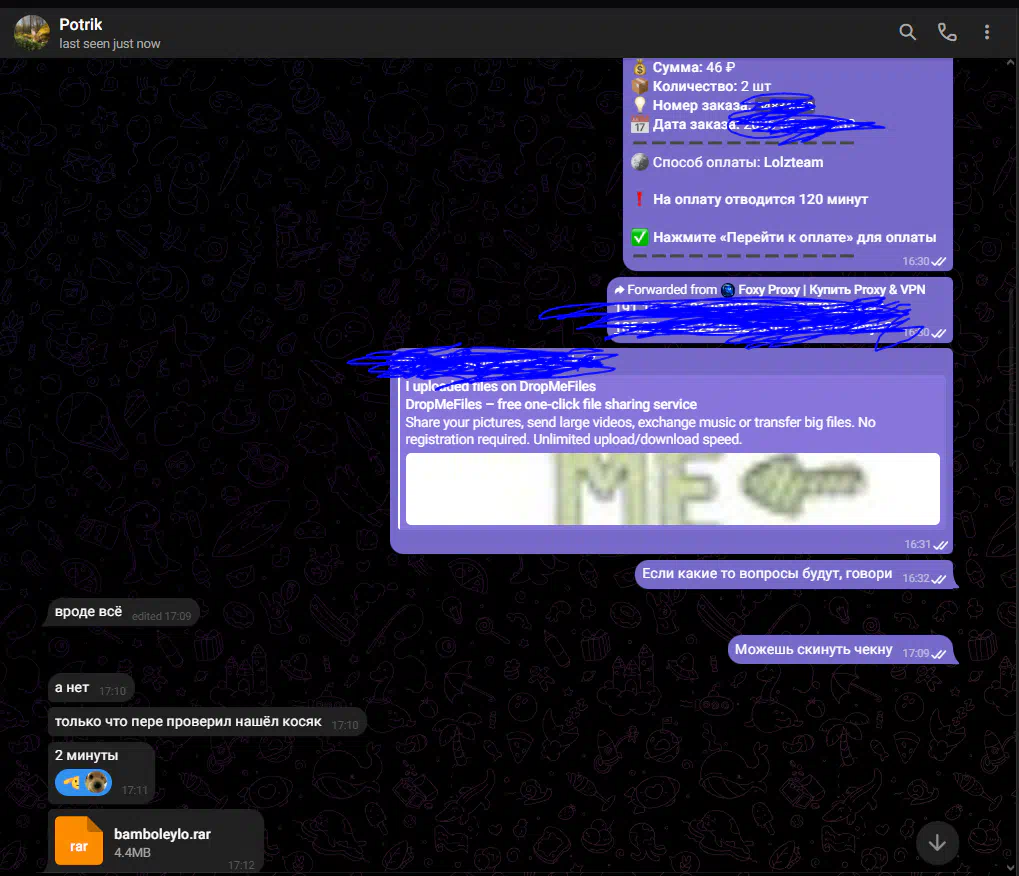Open search in the Potrik chat
Image resolution: width=1019 pixels, height=876 pixels.
[907, 32]
